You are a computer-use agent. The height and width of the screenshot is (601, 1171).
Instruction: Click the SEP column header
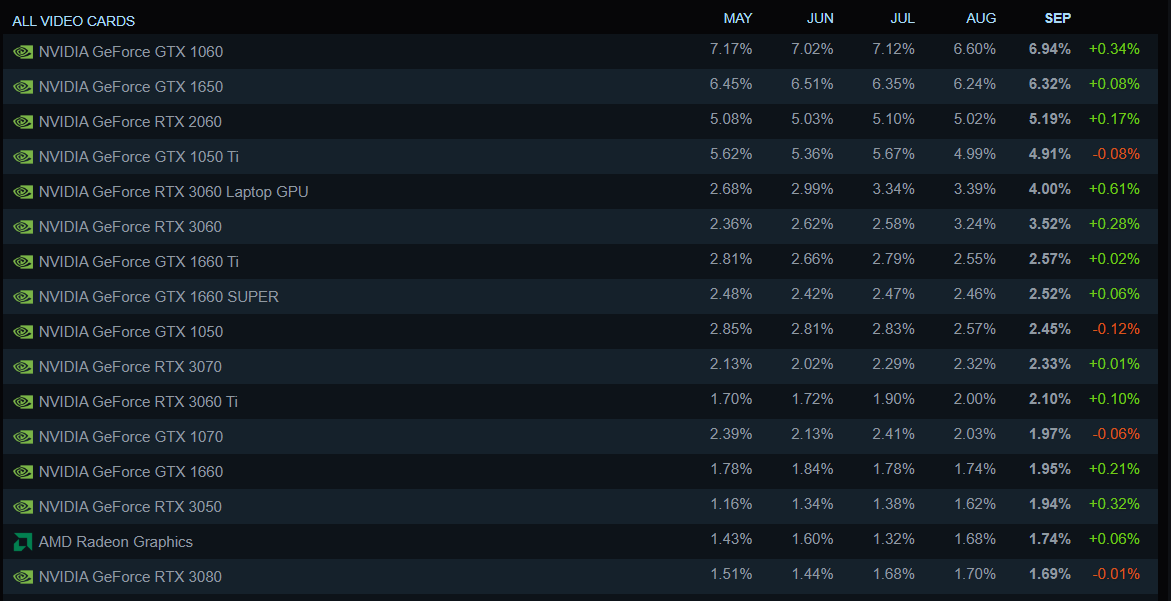point(1057,19)
